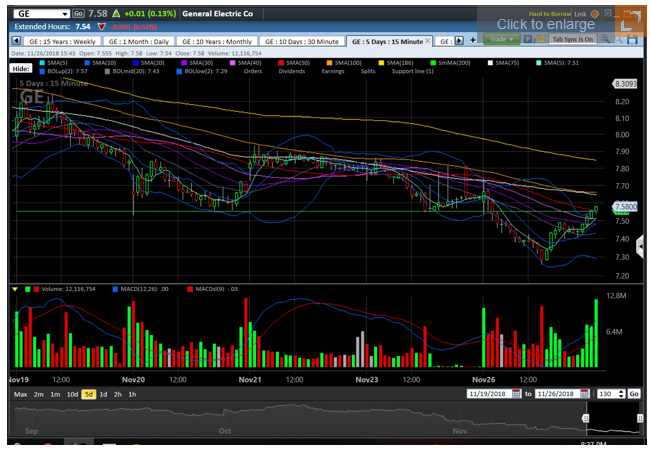Click the yellow SMA(186) color swatch
This screenshot has height=452, width=651.
point(381,63)
